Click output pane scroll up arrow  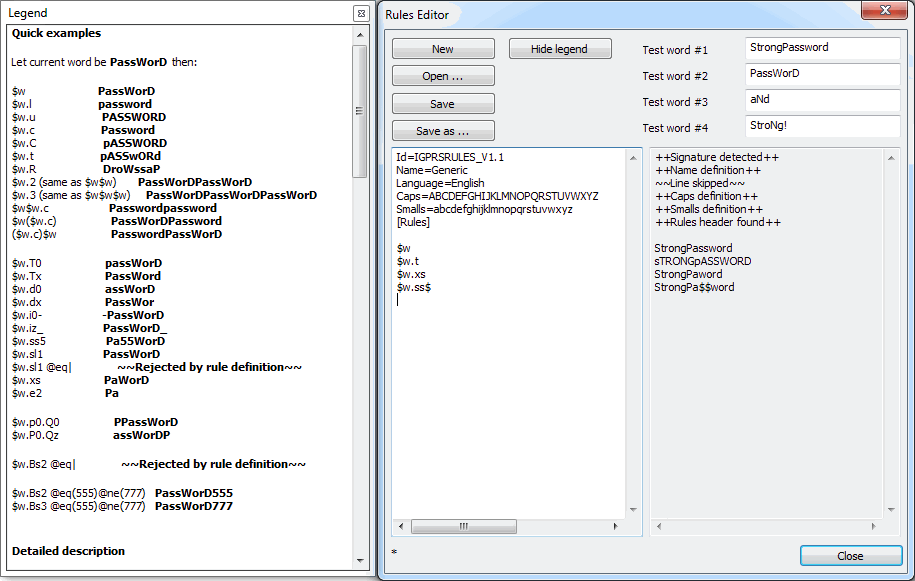891,158
